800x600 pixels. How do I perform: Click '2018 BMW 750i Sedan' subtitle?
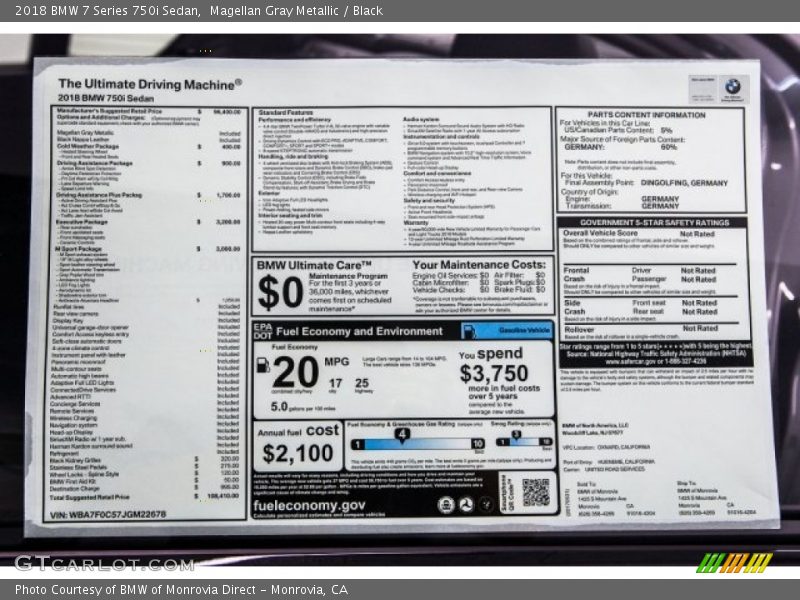click(x=106, y=98)
